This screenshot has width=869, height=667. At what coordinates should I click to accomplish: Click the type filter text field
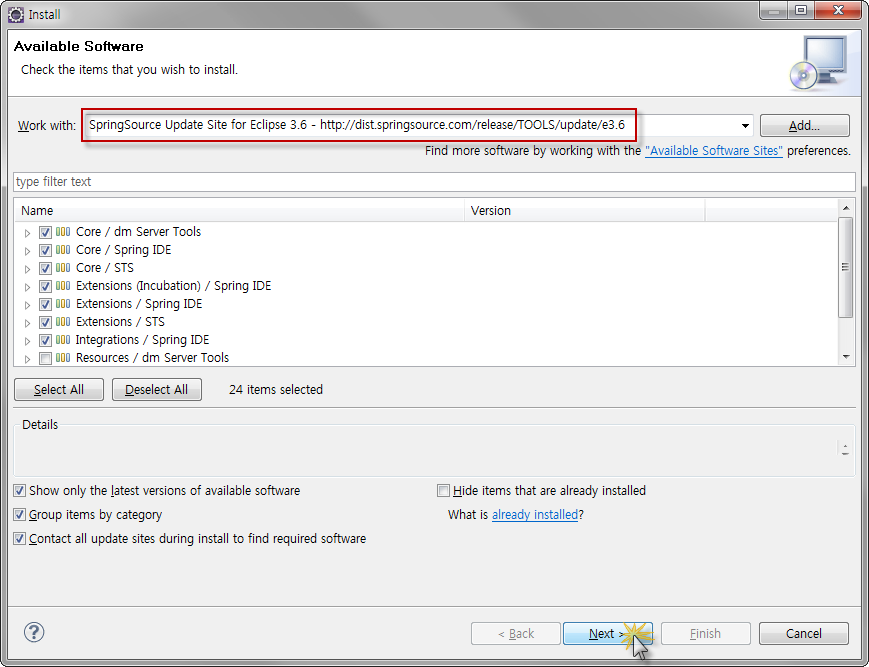point(434,182)
